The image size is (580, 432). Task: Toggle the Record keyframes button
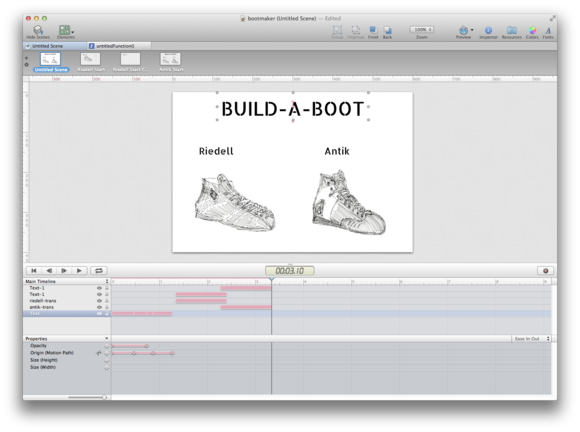[x=546, y=271]
